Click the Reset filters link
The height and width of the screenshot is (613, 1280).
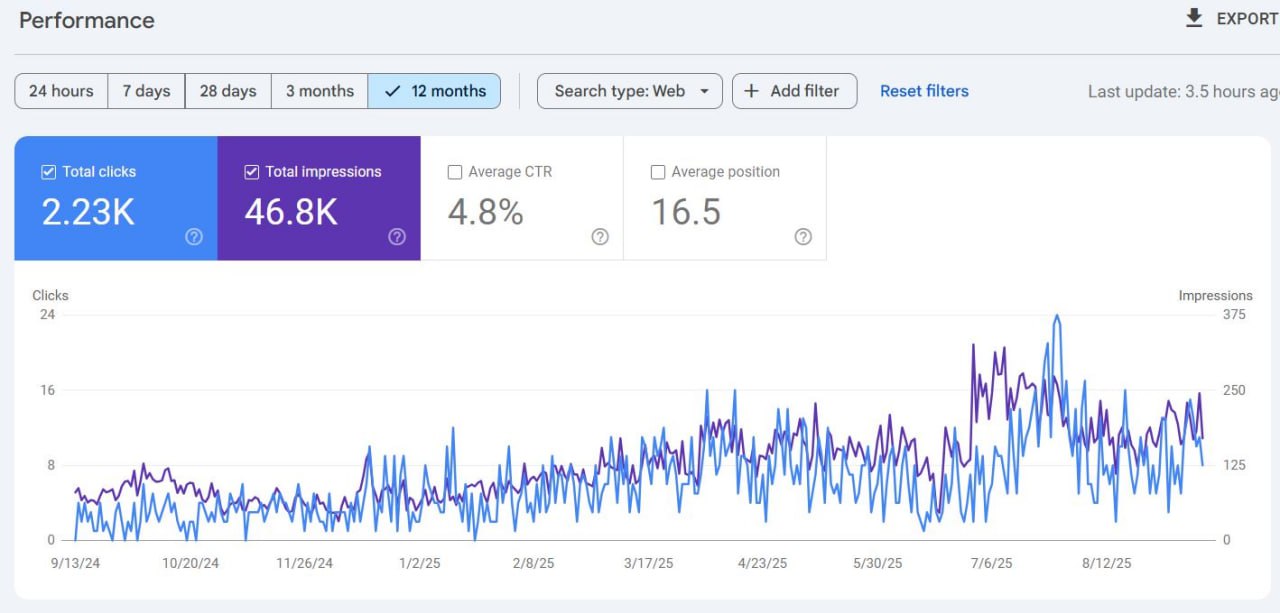point(924,91)
